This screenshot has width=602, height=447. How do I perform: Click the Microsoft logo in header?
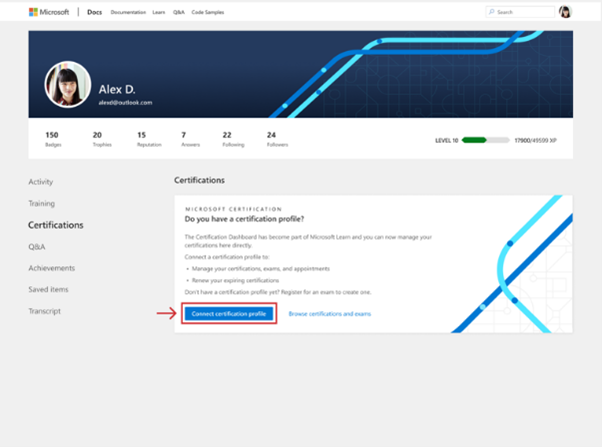click(49, 12)
